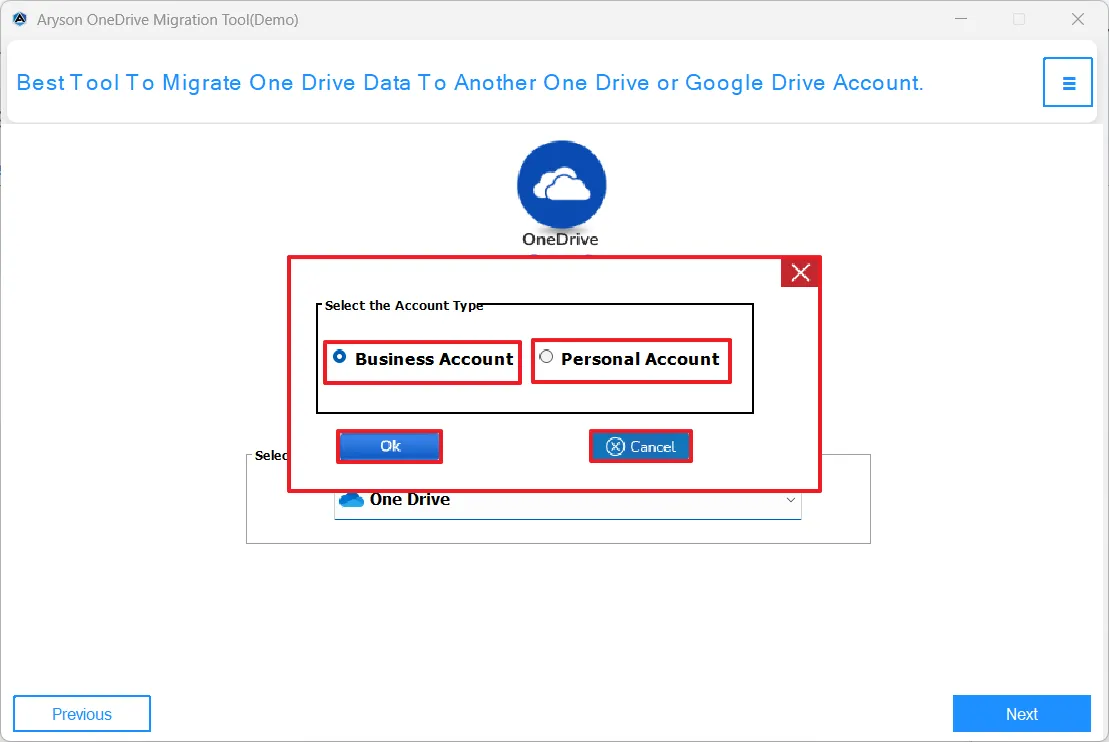The image size is (1109, 742).
Task: Click the Aryson app icon in title bar
Action: click(19, 20)
